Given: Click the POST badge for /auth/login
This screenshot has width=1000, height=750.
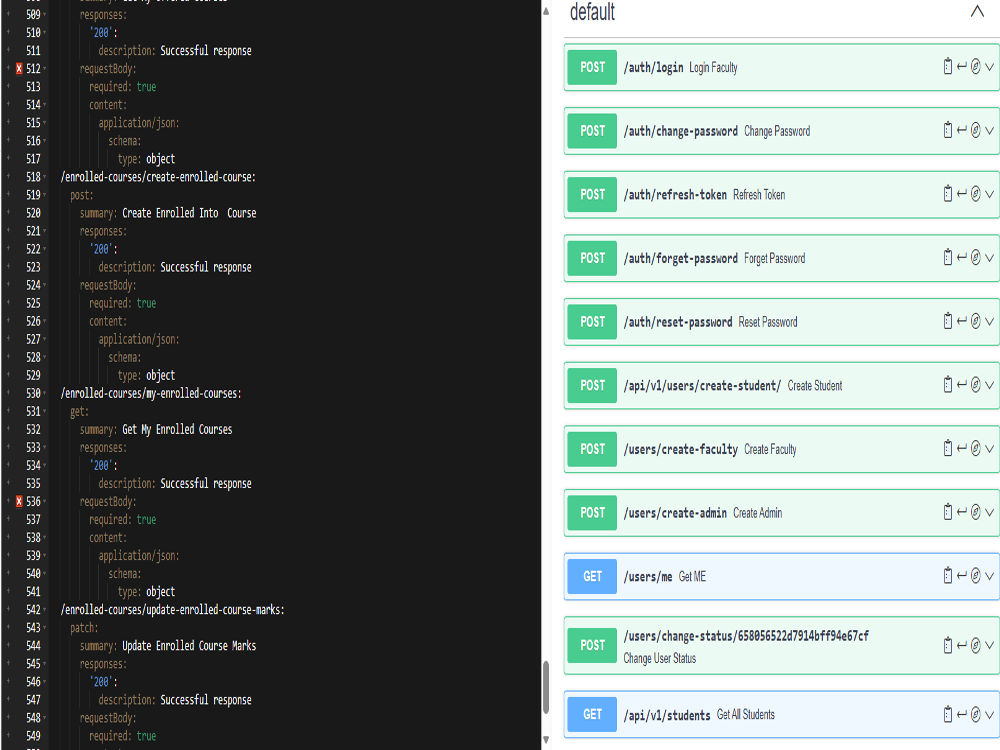Looking at the screenshot, I should 592,67.
